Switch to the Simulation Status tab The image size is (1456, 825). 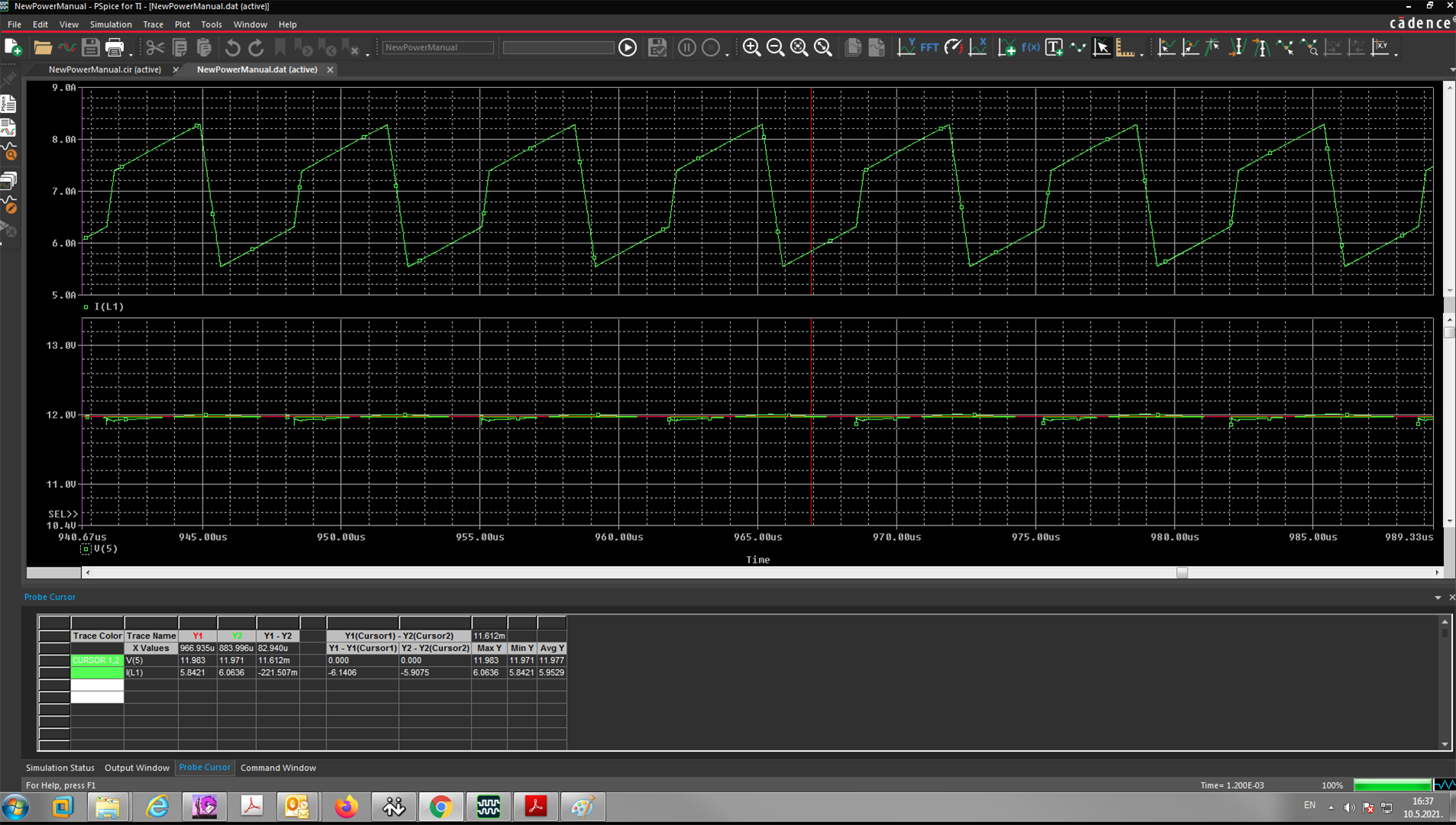[60, 768]
